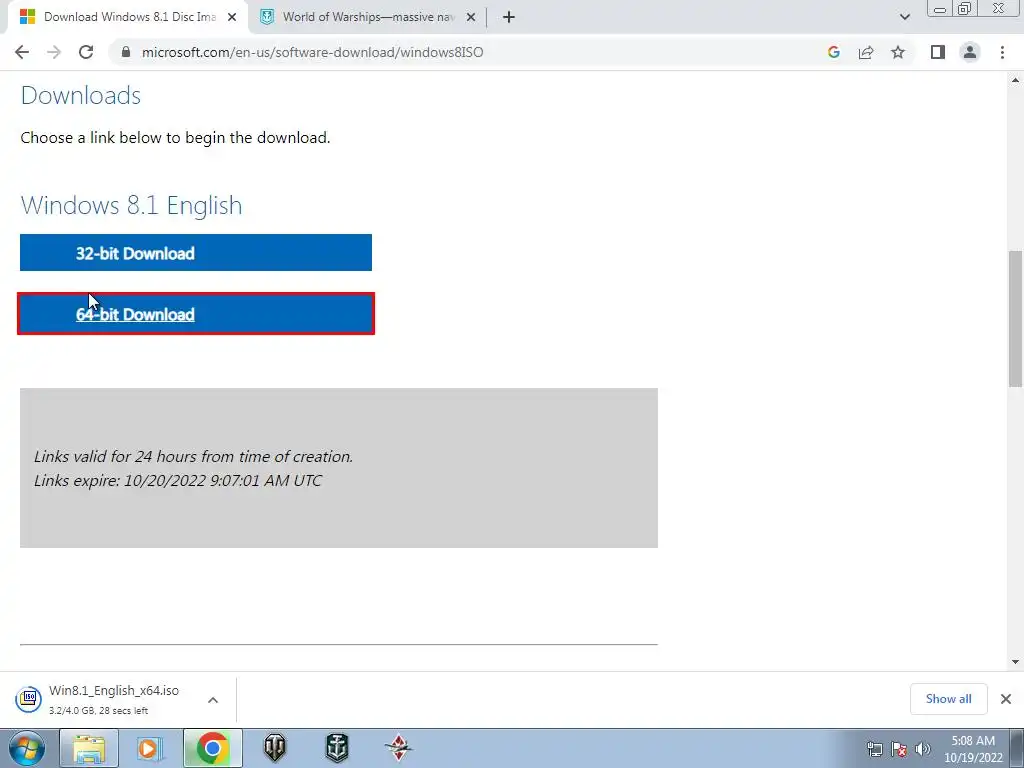
Task: Open the volume speaker icon
Action: pos(923,749)
